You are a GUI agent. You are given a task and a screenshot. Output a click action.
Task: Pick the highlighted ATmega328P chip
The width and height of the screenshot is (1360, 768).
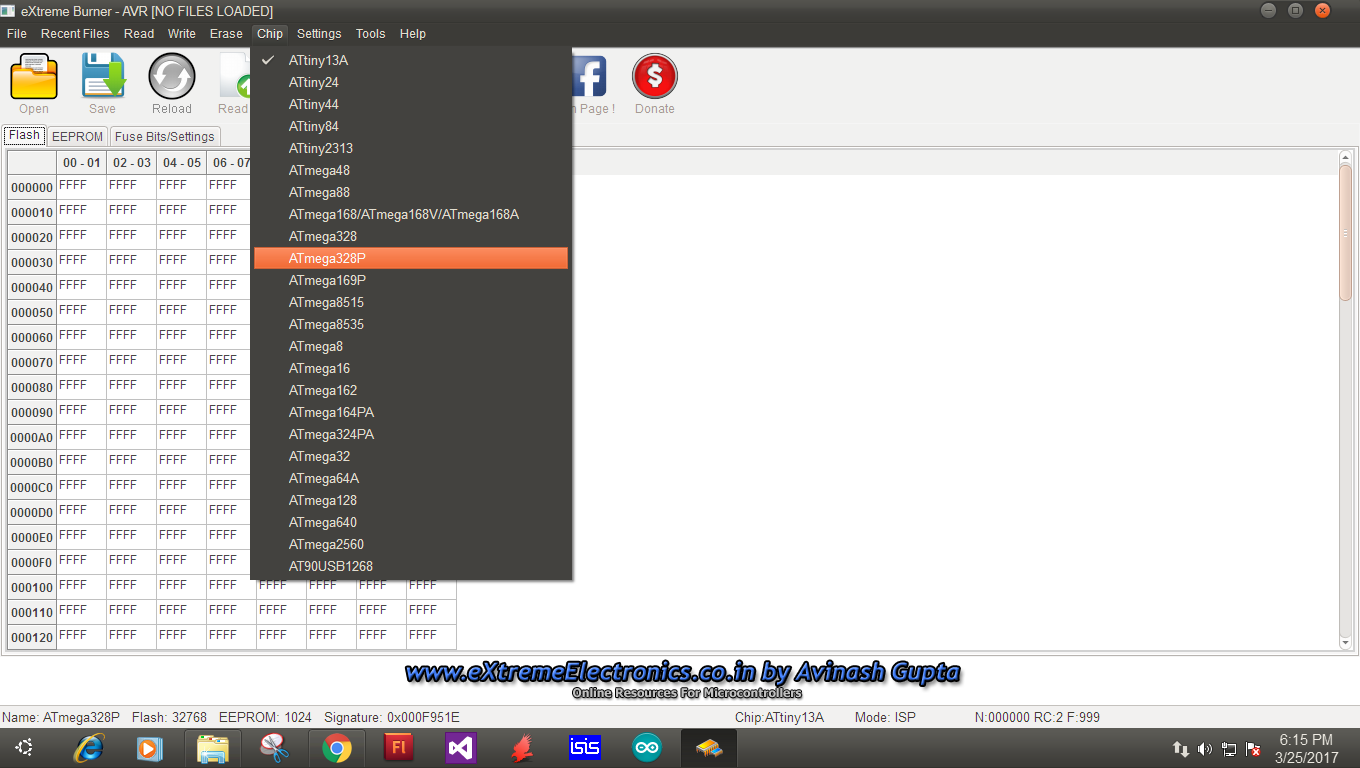tap(411, 258)
